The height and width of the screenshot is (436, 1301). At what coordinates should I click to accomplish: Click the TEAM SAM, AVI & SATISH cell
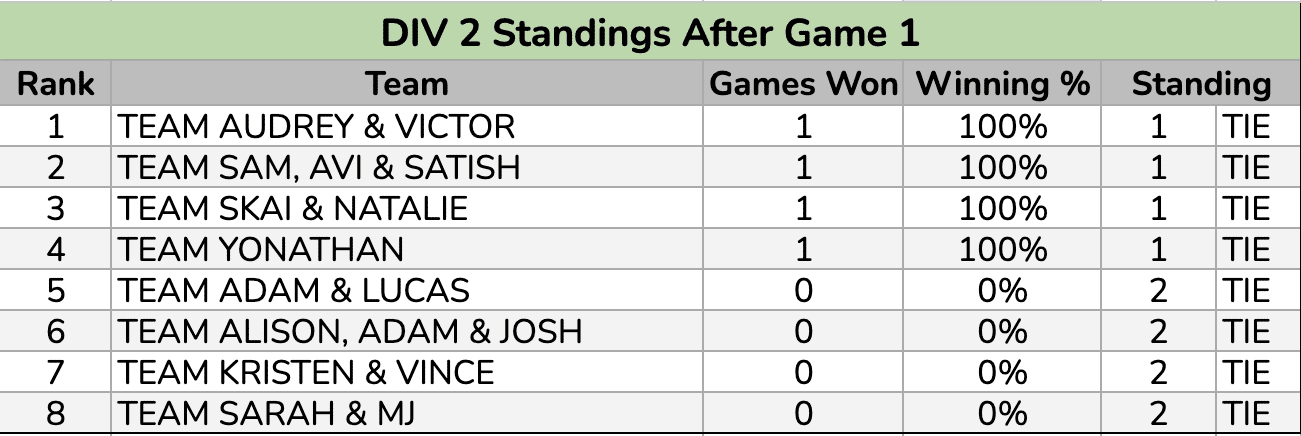(x=320, y=167)
